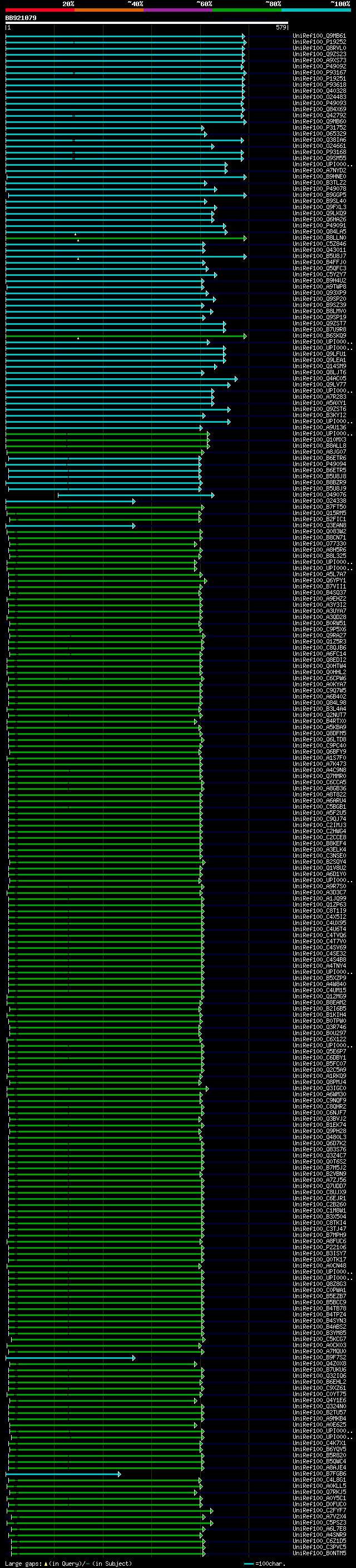Open hit UniRef100_Q9MB61
356x1568 pixels.
pyautogui.click(x=319, y=36)
